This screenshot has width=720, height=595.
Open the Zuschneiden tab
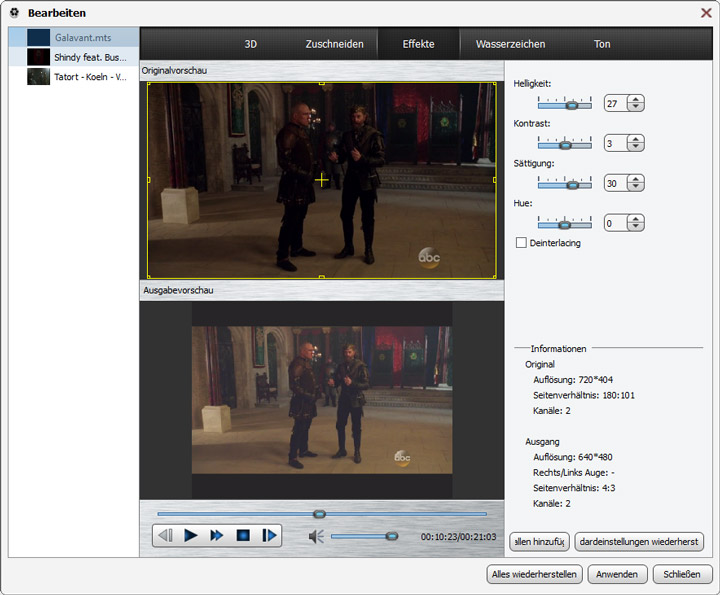[334, 44]
